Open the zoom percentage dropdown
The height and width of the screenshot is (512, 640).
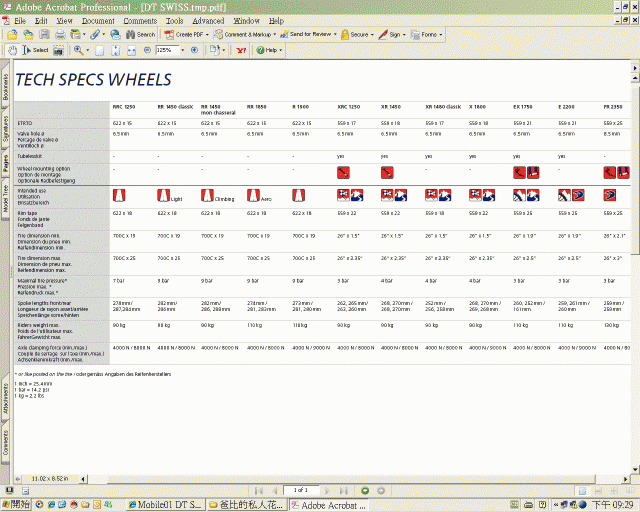182,49
